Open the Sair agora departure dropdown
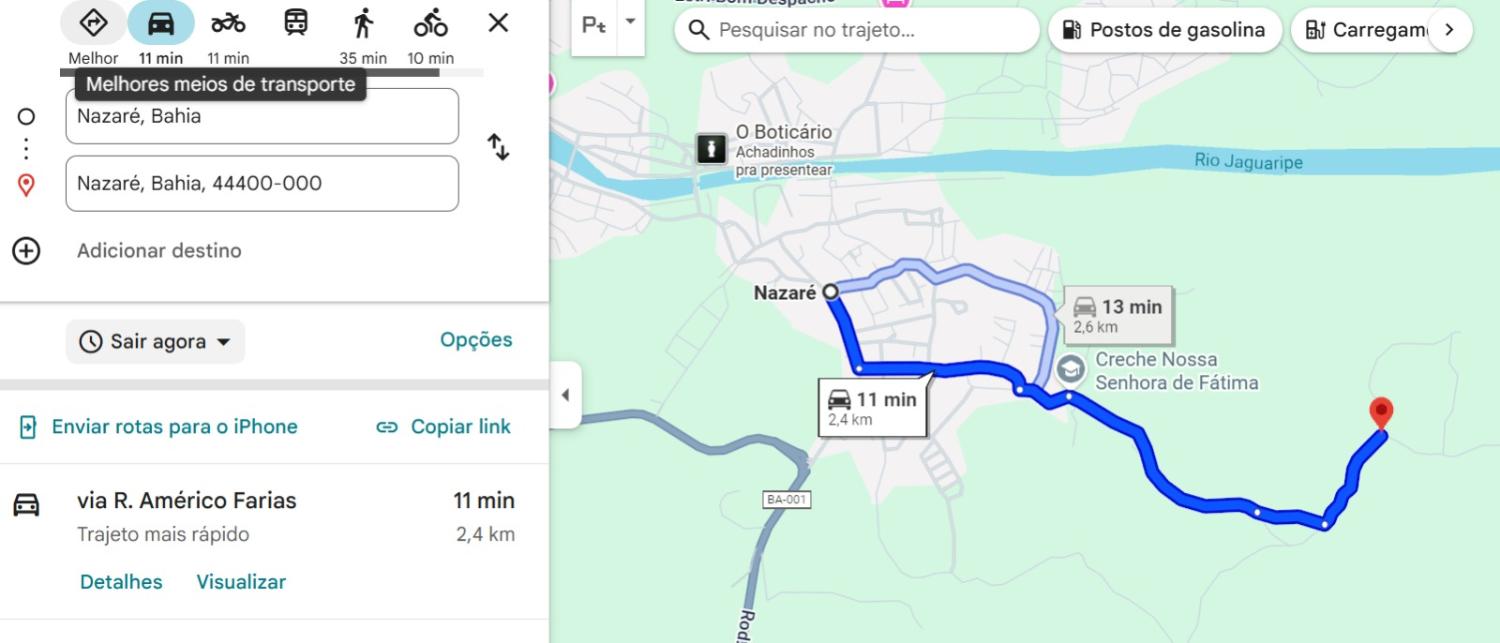 156,342
